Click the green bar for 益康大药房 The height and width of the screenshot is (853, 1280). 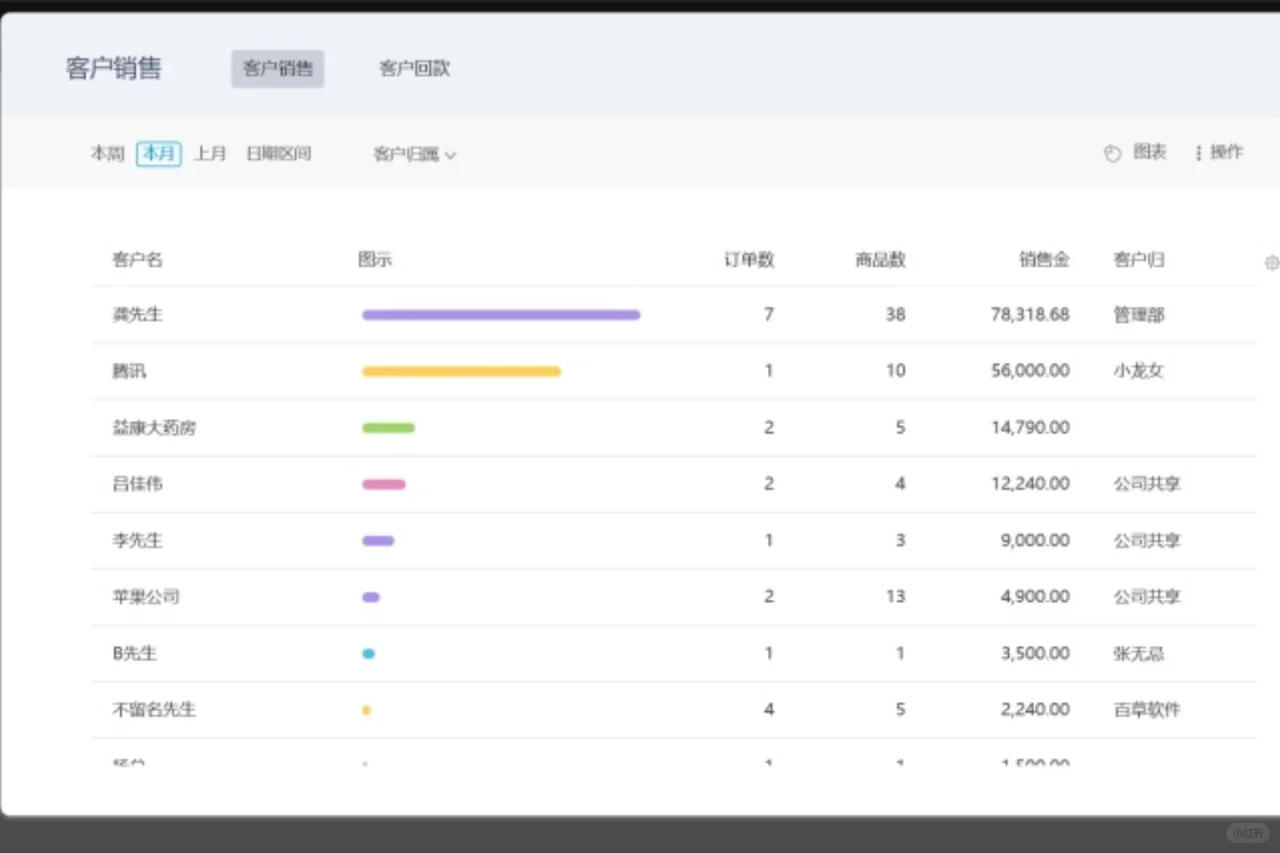pos(388,428)
